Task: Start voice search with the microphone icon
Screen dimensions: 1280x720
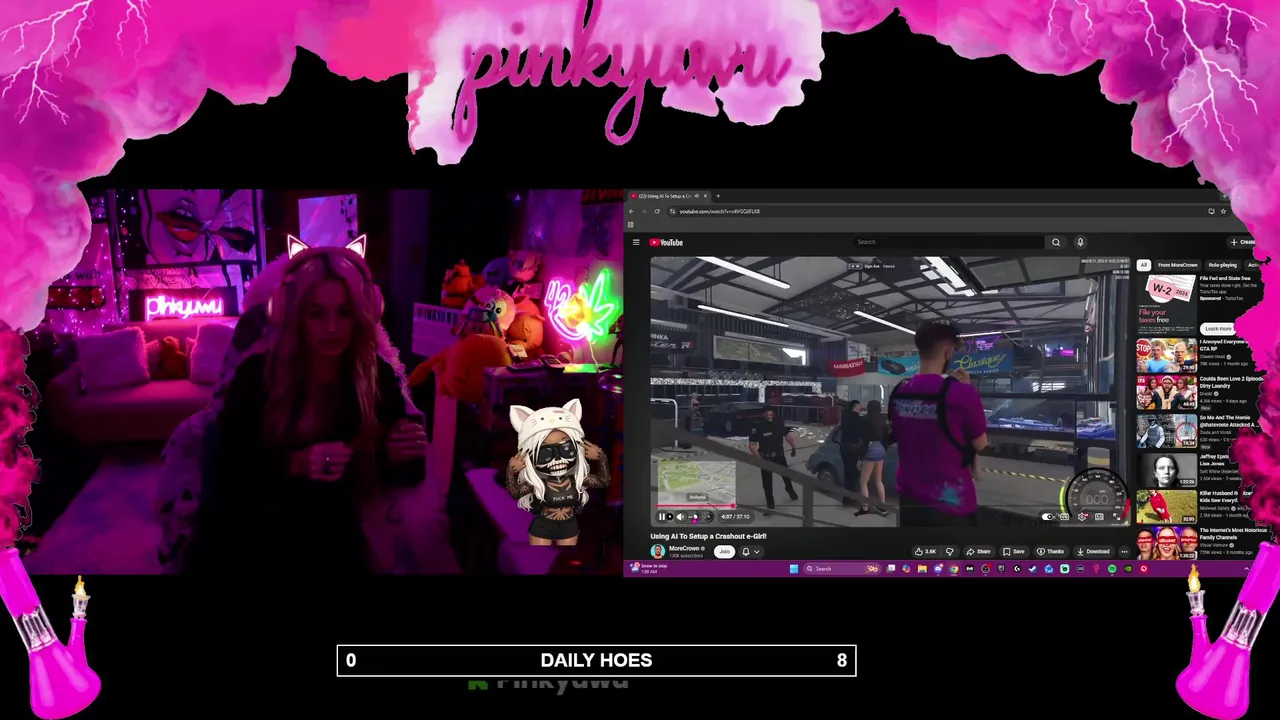Action: 1080,242
